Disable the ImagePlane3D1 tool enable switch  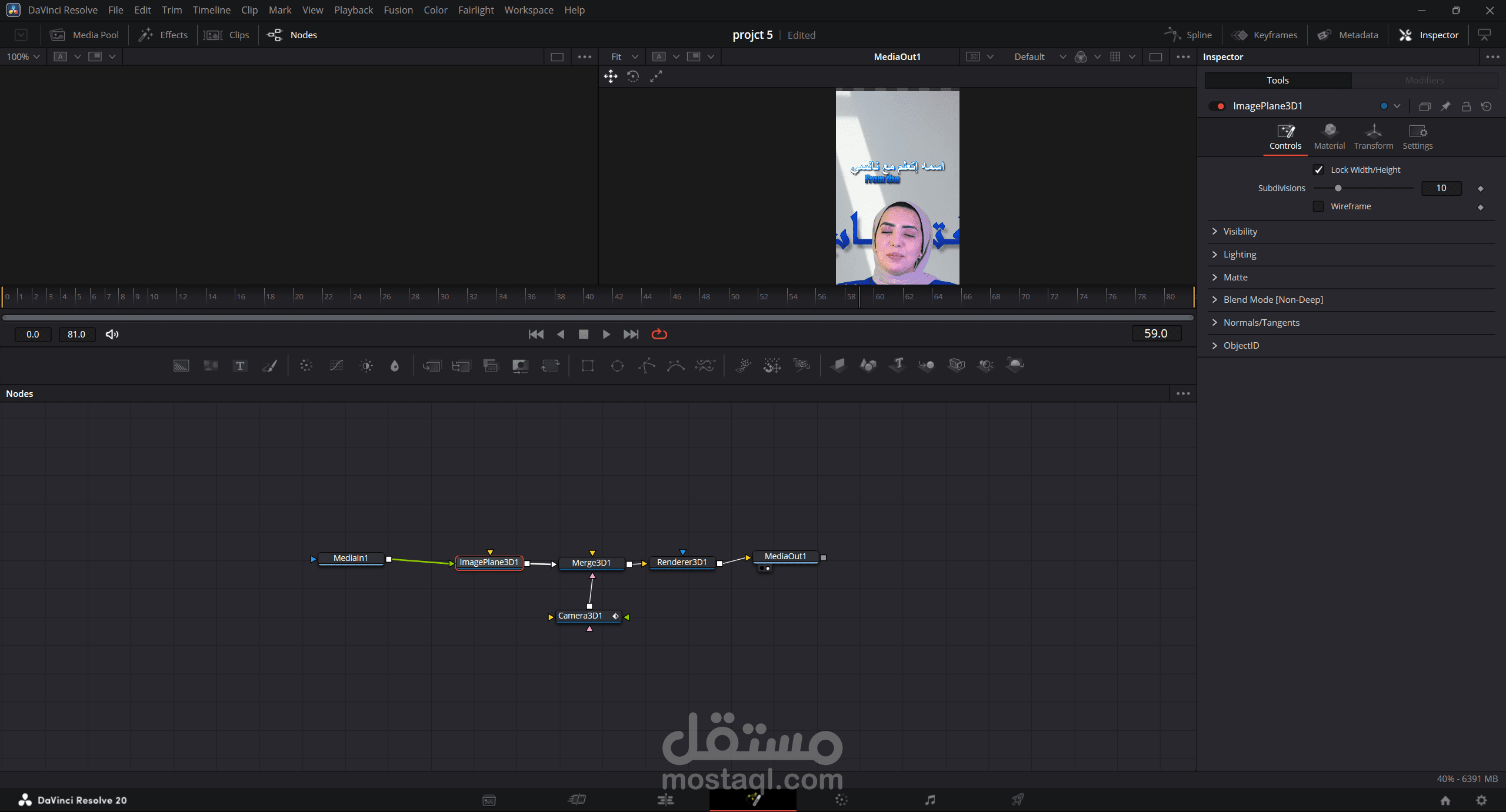[x=1217, y=106]
